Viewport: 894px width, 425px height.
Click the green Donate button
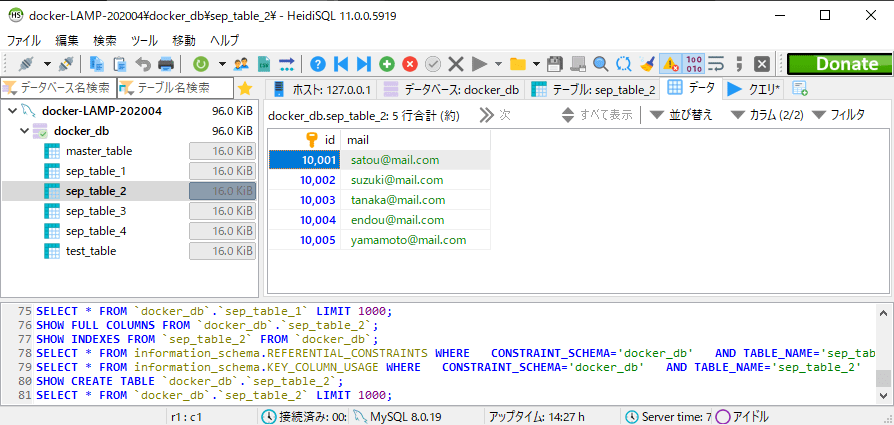[839, 64]
